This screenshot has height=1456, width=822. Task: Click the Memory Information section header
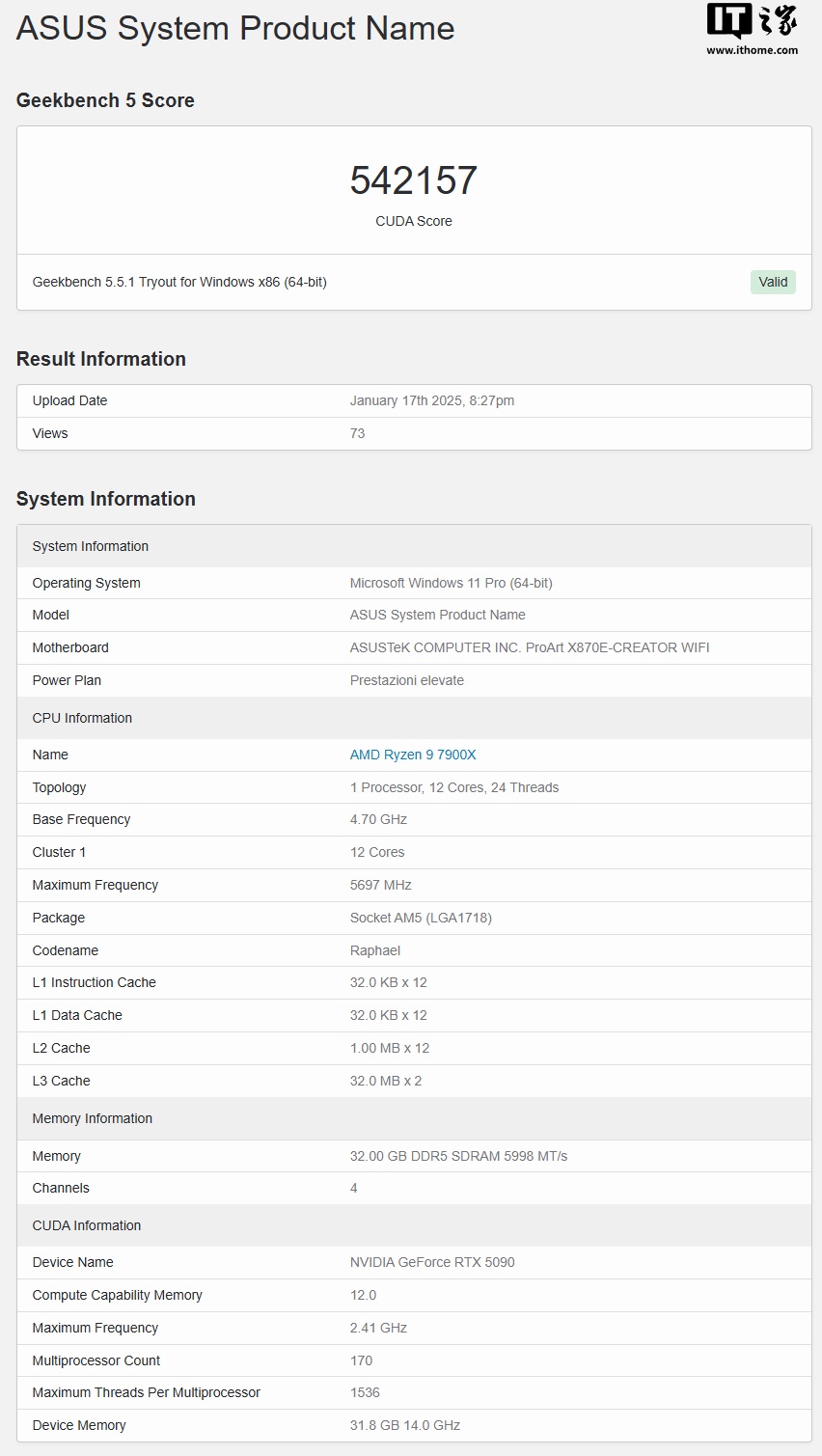click(x=93, y=1118)
